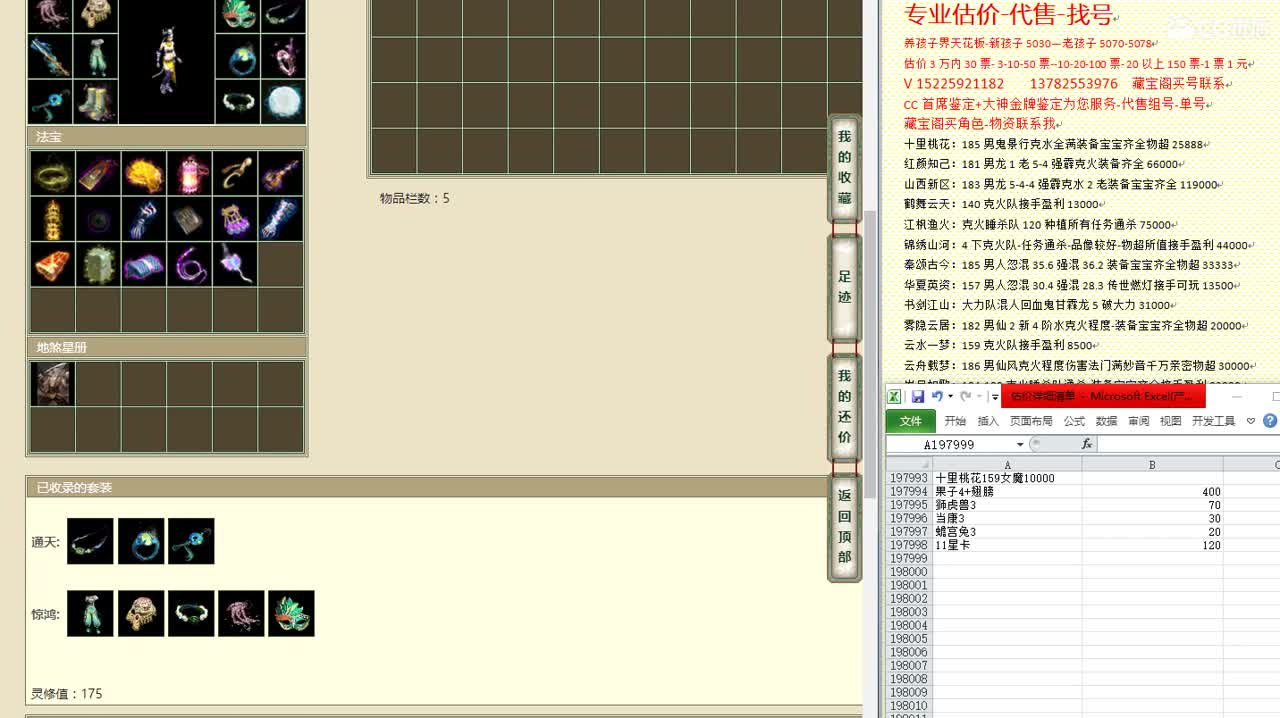Viewport: 1280px width, 718px height.
Task: Open the 视图 ribbon tab
Action: [1170, 421]
